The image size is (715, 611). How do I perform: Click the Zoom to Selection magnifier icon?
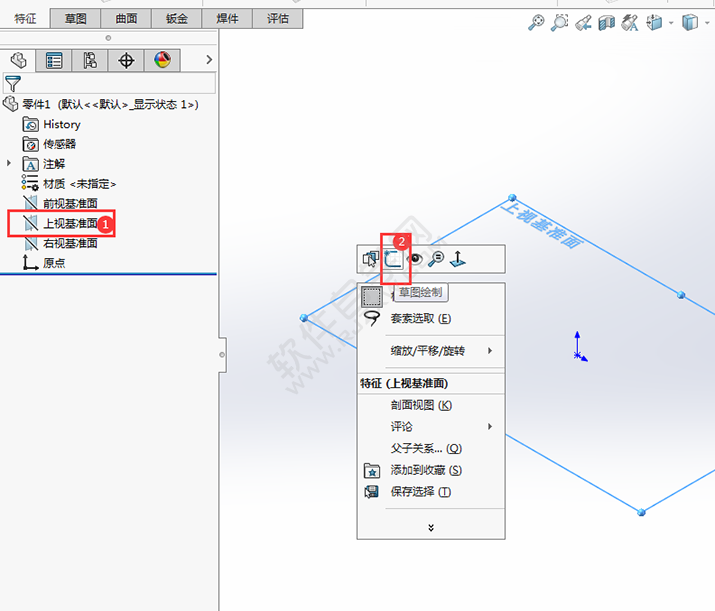tap(436, 259)
